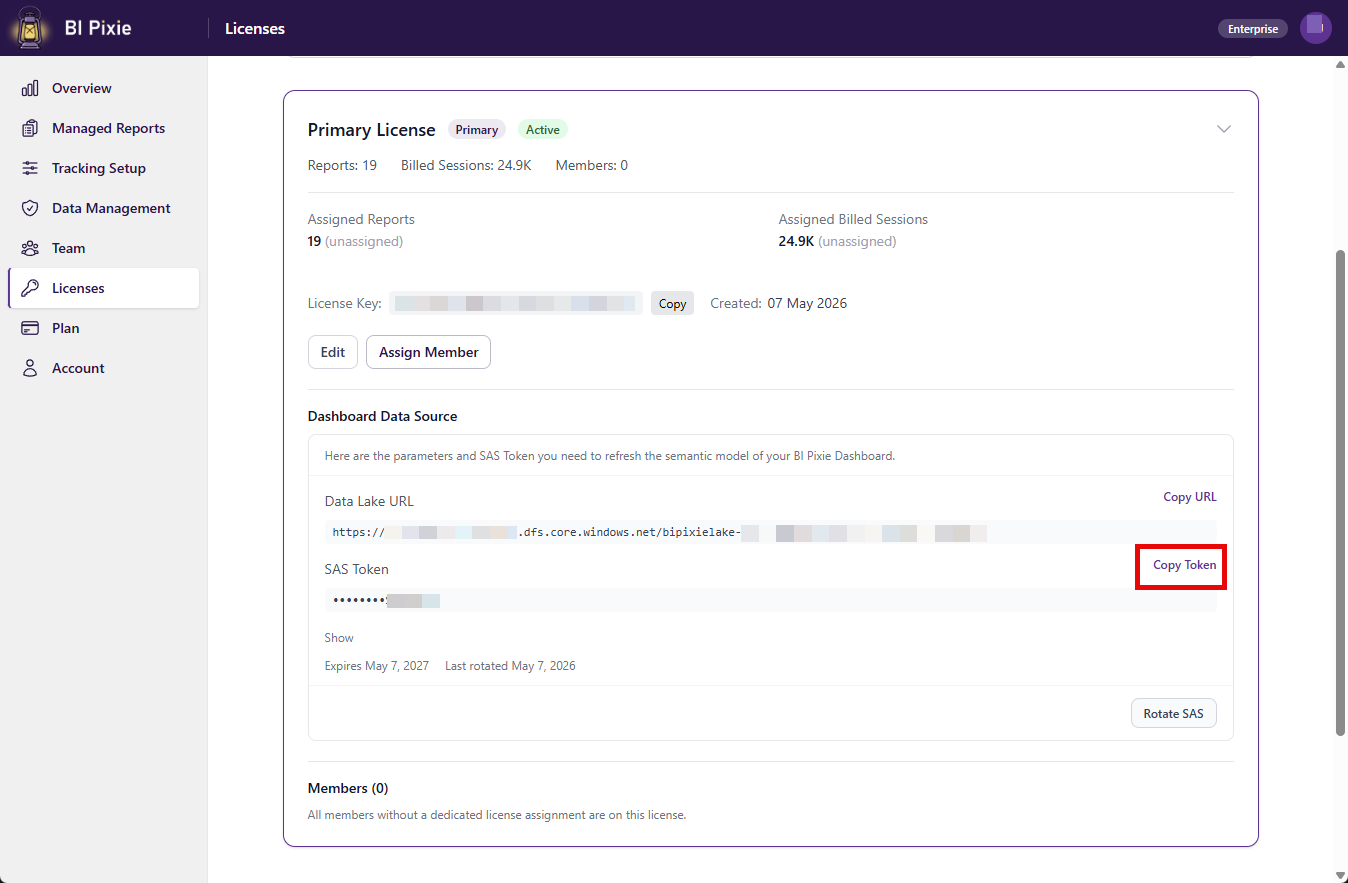1348x883 pixels.
Task: Click Last rotated May 7, 2026 text
Action: point(510,666)
